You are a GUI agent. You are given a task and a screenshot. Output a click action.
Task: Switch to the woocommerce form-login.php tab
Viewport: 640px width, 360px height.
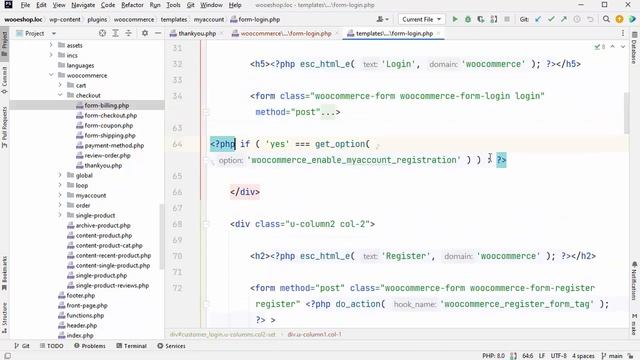pos(286,33)
